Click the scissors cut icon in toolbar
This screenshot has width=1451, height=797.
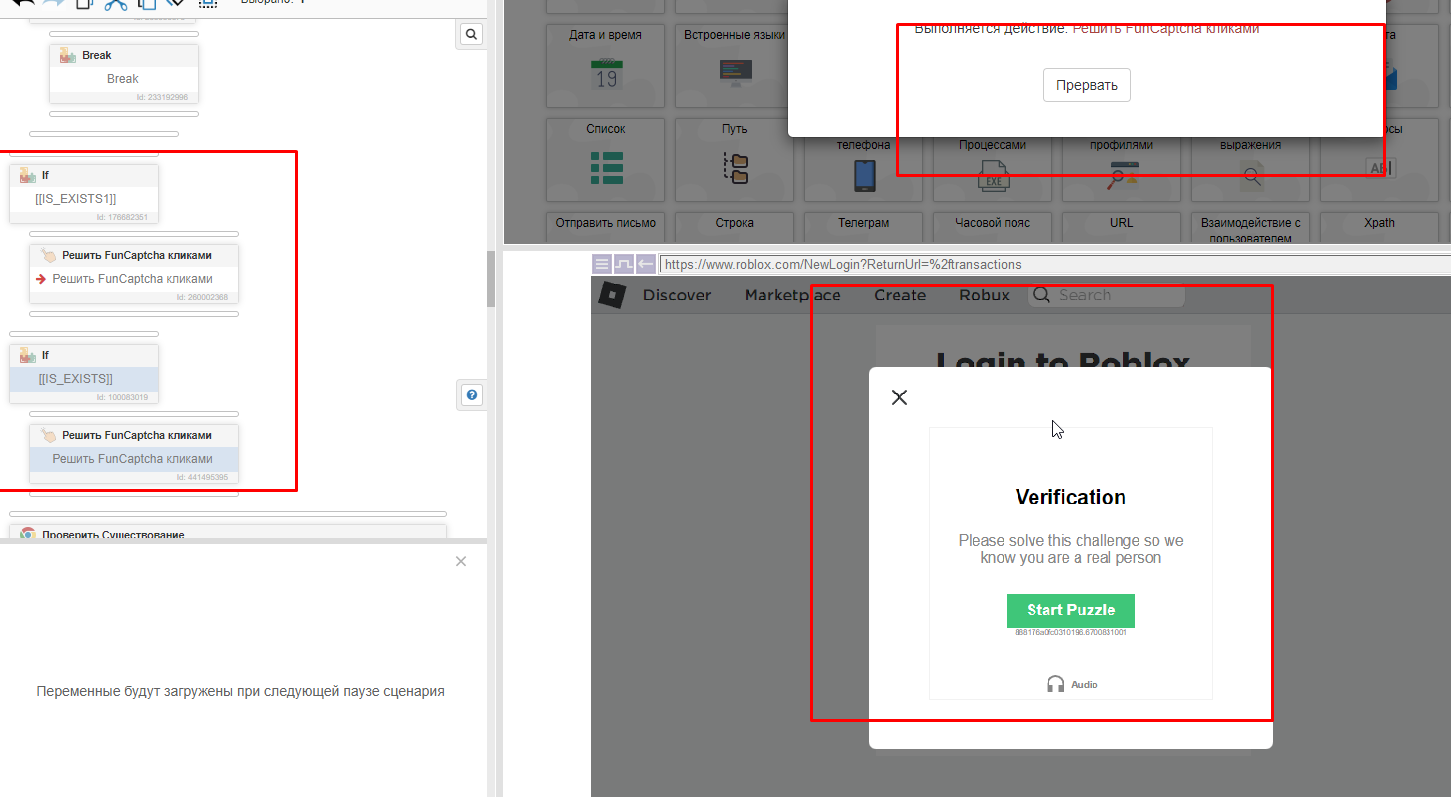click(x=115, y=4)
